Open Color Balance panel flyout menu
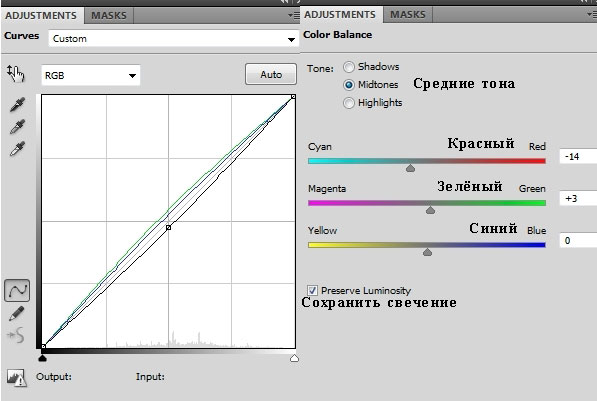This screenshot has height=401, width=597. (592, 14)
